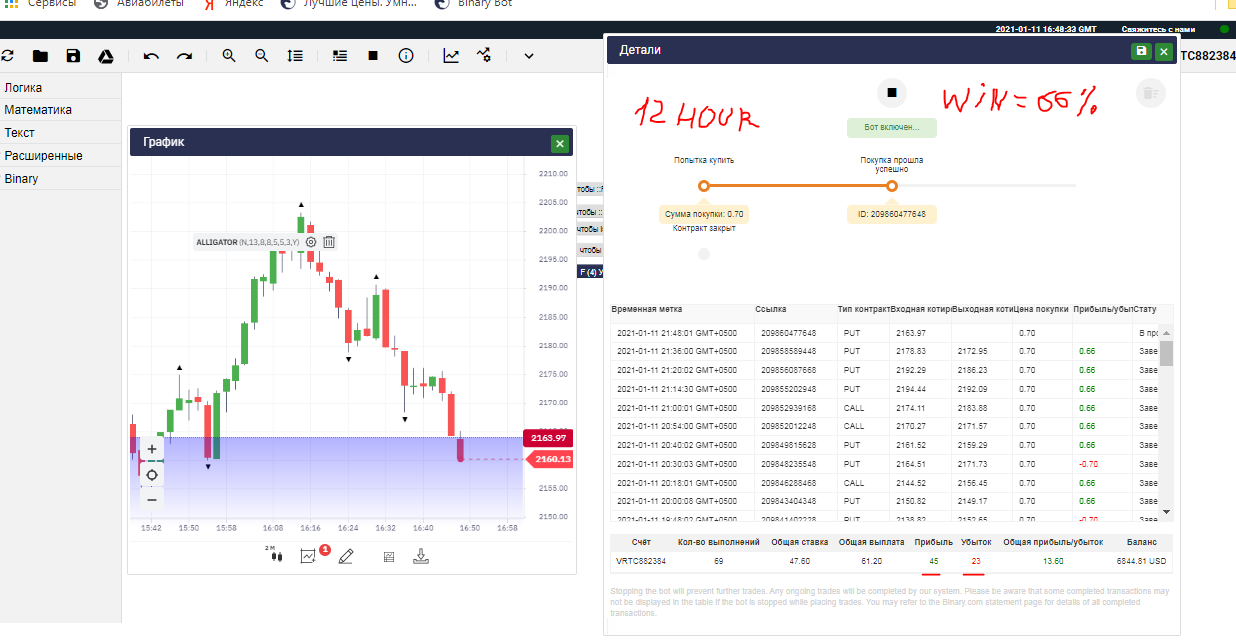Click the save icon in Детали header
Viewport: 1236px width, 642px height.
pyautogui.click(x=1141, y=51)
